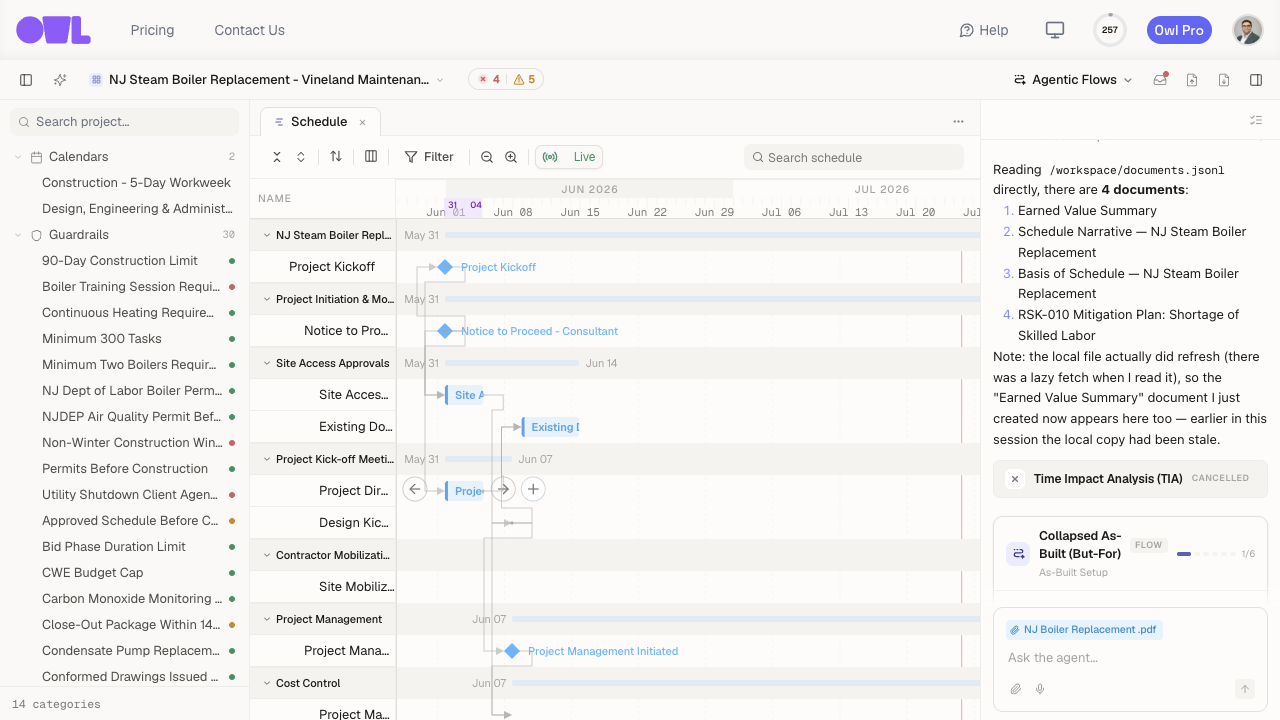Click the plus circle in Gantt chart

(x=534, y=489)
